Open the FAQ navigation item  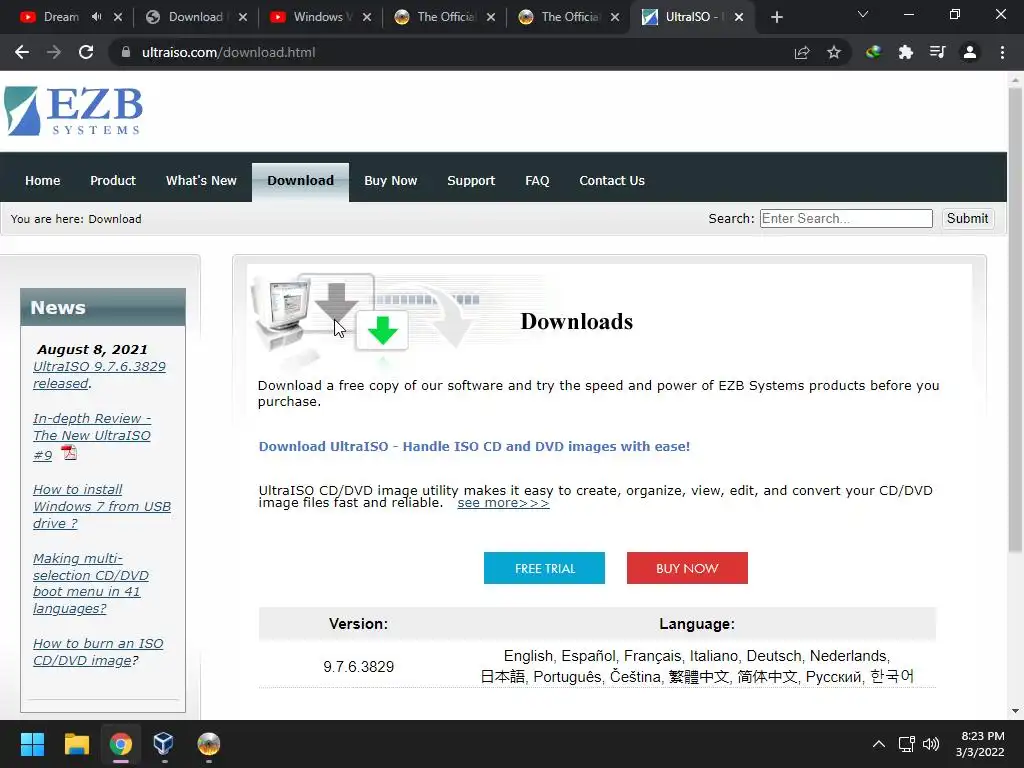(537, 181)
